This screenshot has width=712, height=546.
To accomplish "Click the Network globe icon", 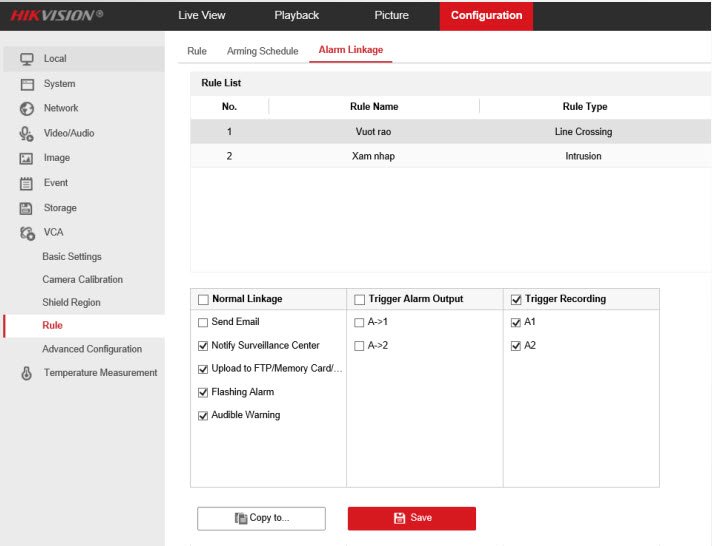I will [27, 109].
